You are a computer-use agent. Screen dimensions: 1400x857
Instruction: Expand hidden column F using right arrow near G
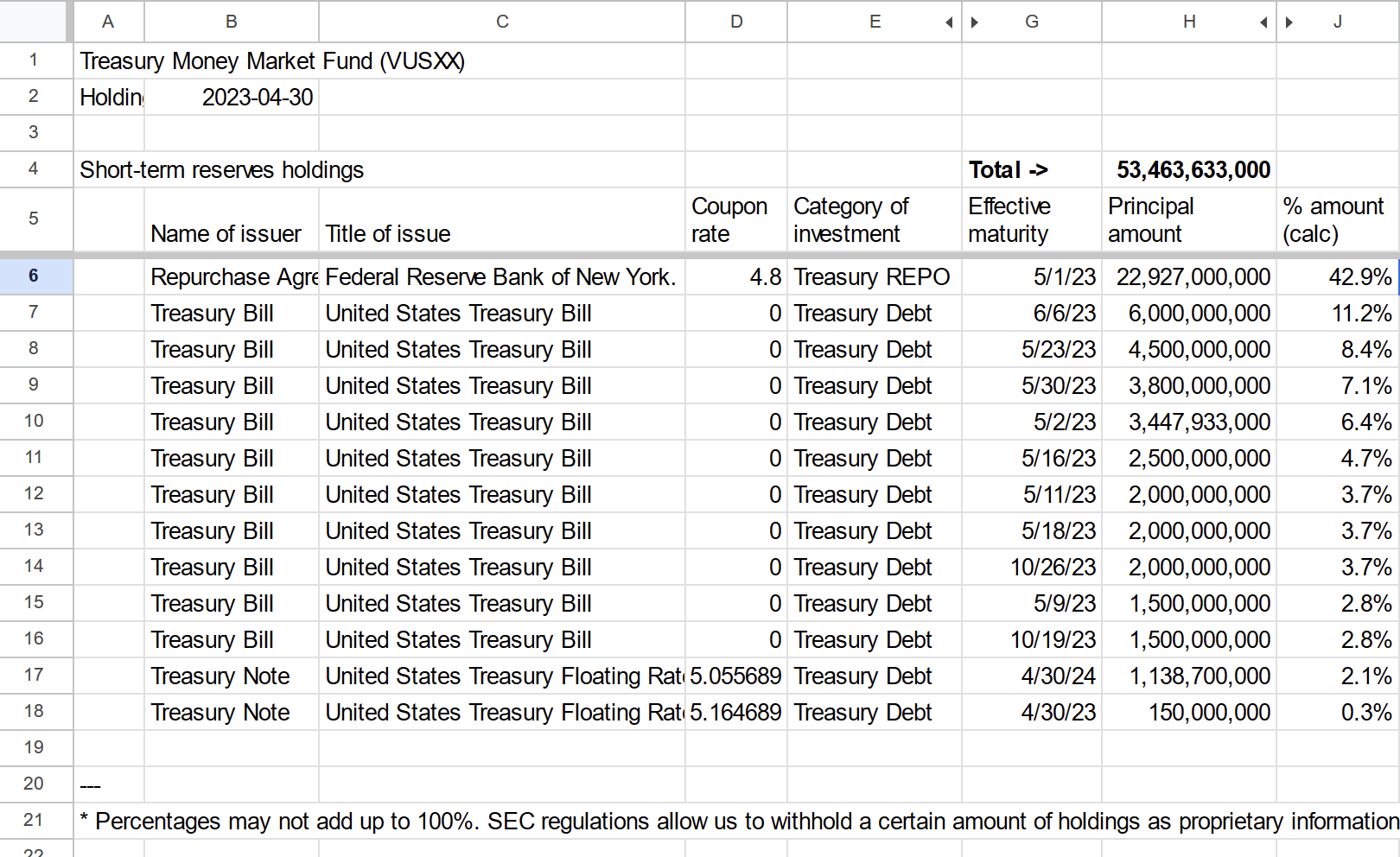point(975,22)
